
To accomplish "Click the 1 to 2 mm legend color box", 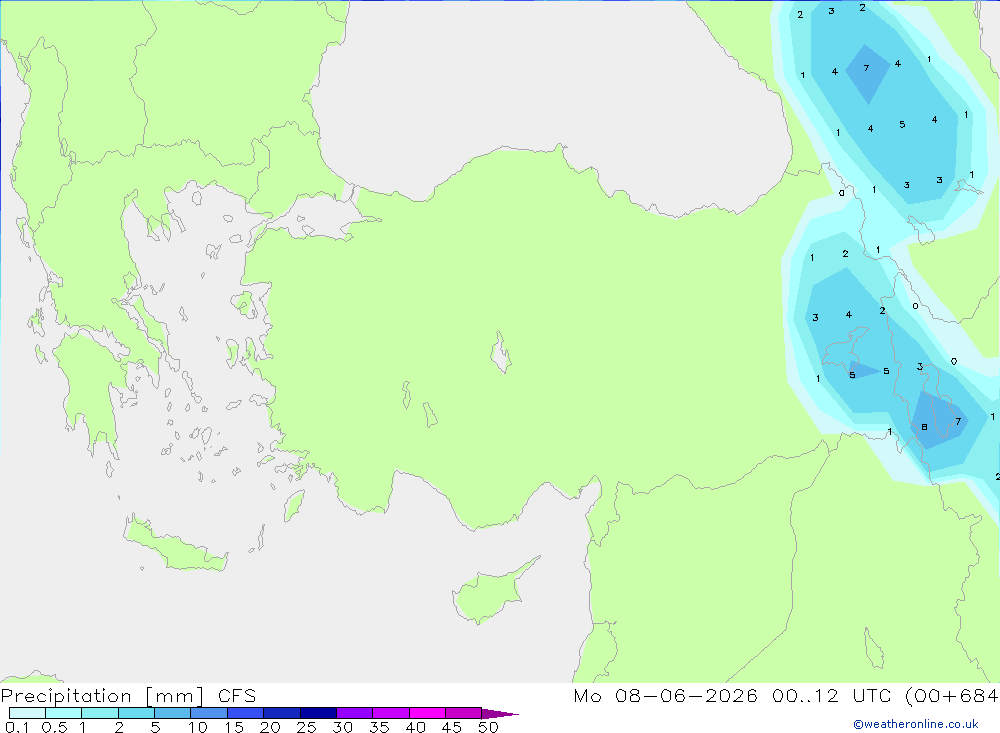I will (x=100, y=713).
